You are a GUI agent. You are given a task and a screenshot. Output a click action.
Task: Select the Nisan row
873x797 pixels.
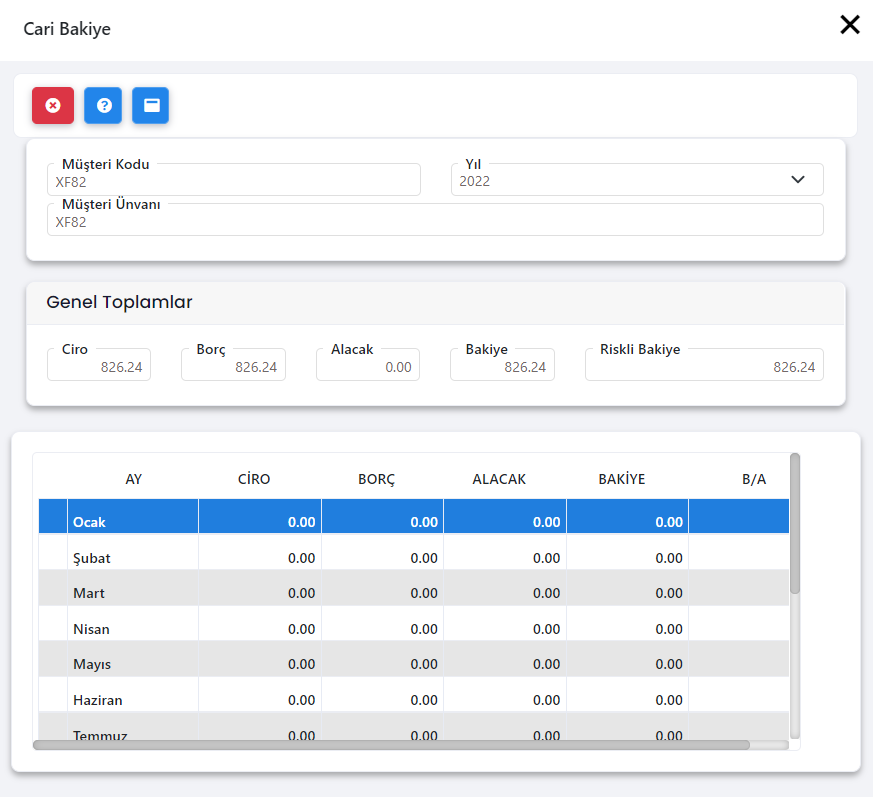(x=414, y=623)
